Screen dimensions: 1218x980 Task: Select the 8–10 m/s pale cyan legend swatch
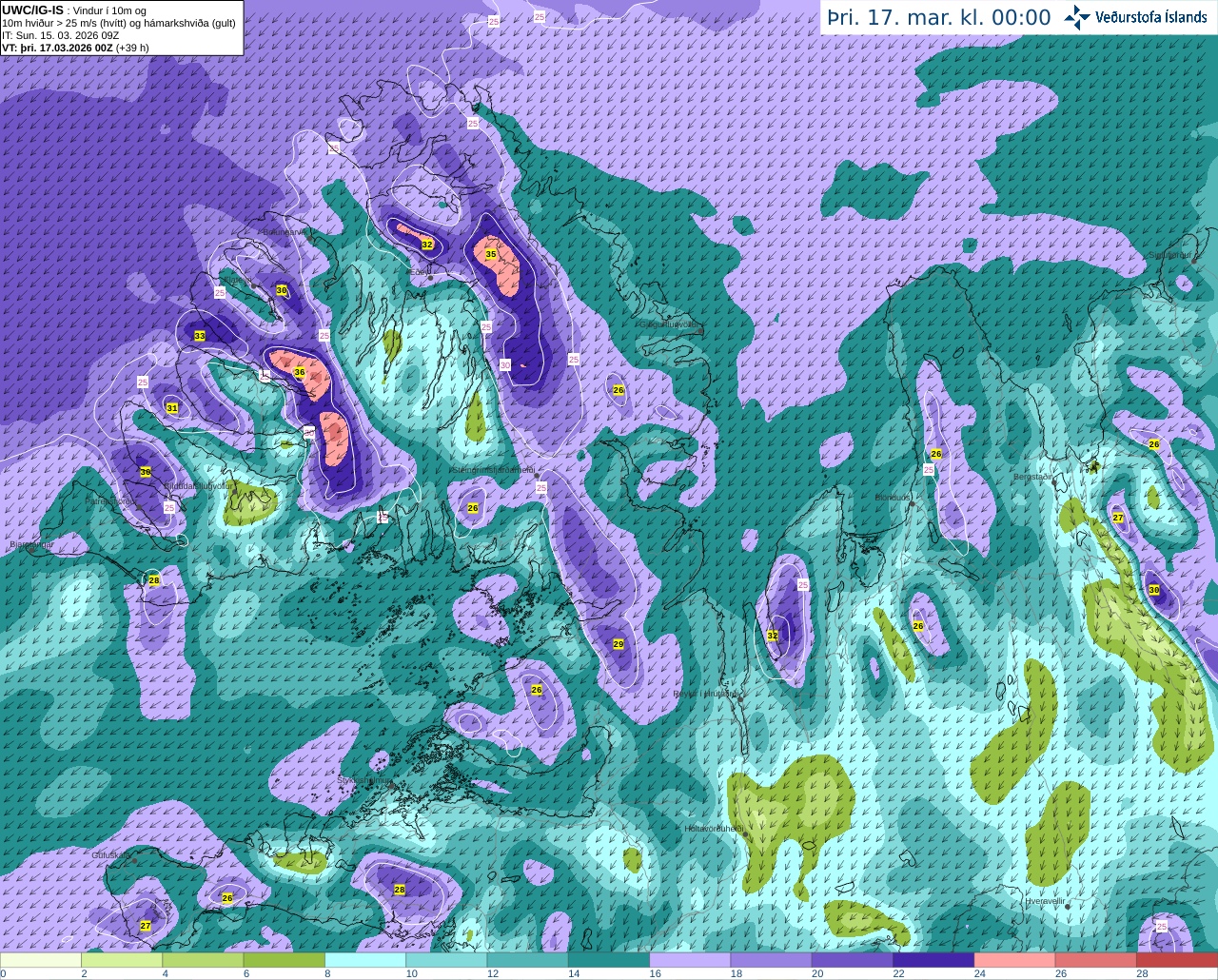coord(365,960)
